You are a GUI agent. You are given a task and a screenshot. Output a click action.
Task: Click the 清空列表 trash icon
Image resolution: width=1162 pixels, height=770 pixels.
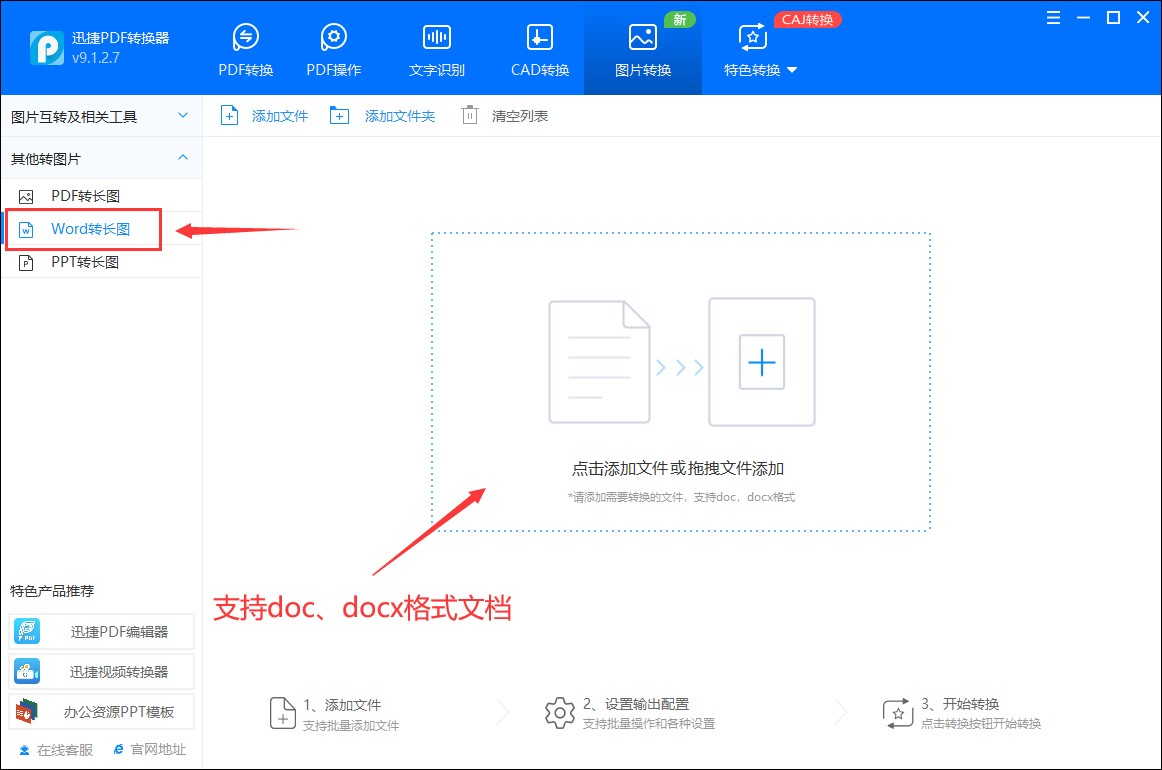470,115
